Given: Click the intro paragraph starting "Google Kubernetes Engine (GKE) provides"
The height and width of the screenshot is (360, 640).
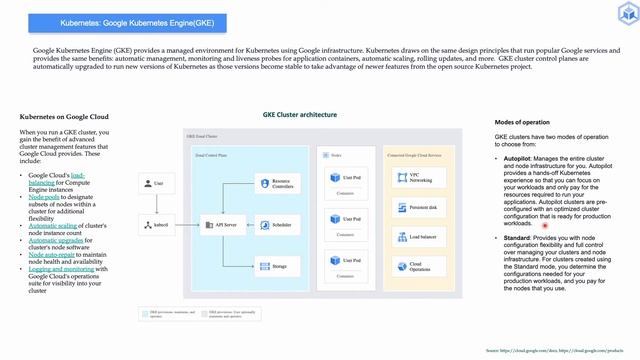Looking at the screenshot, I should [327, 58].
